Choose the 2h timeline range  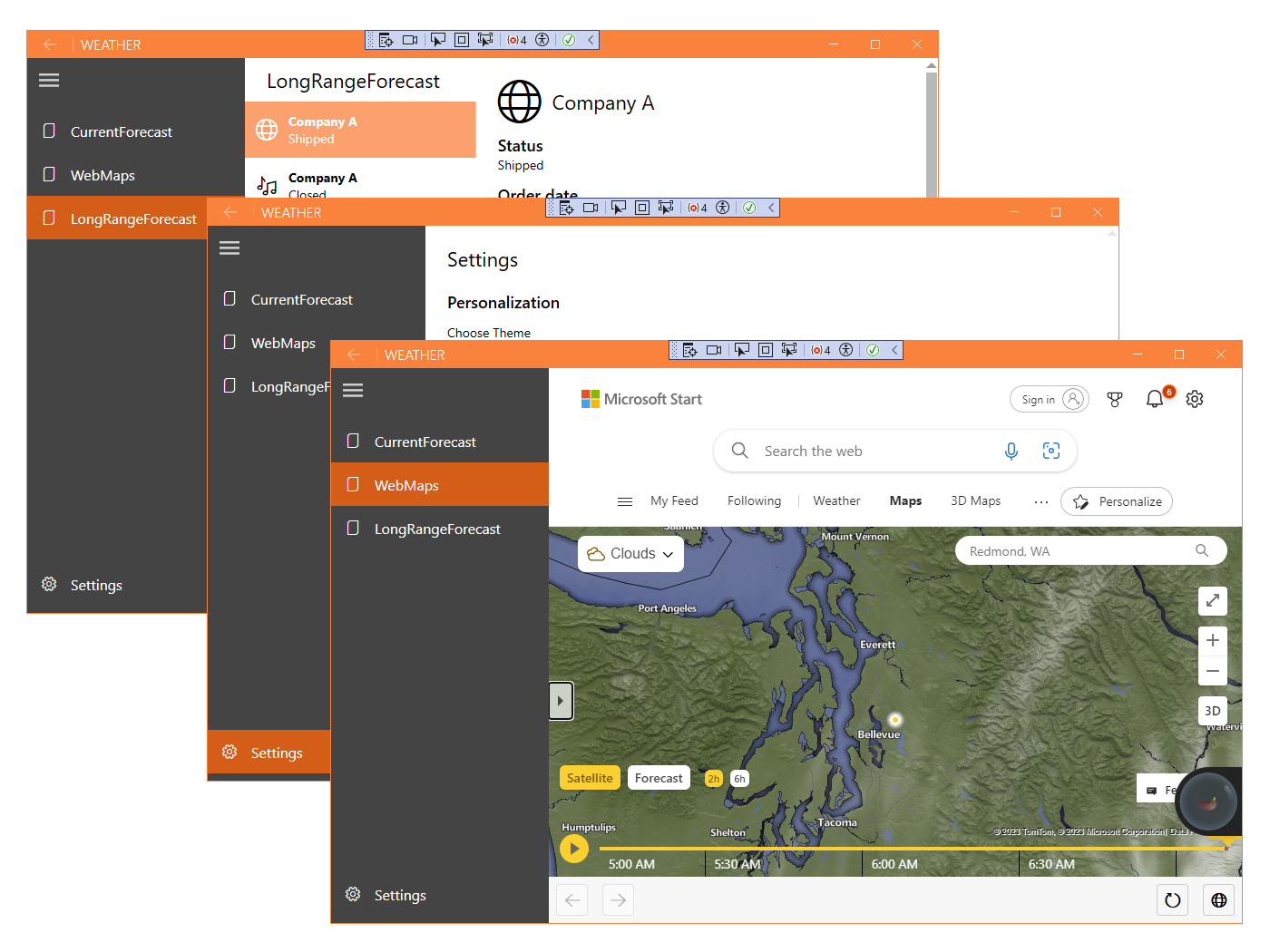pyautogui.click(x=714, y=779)
